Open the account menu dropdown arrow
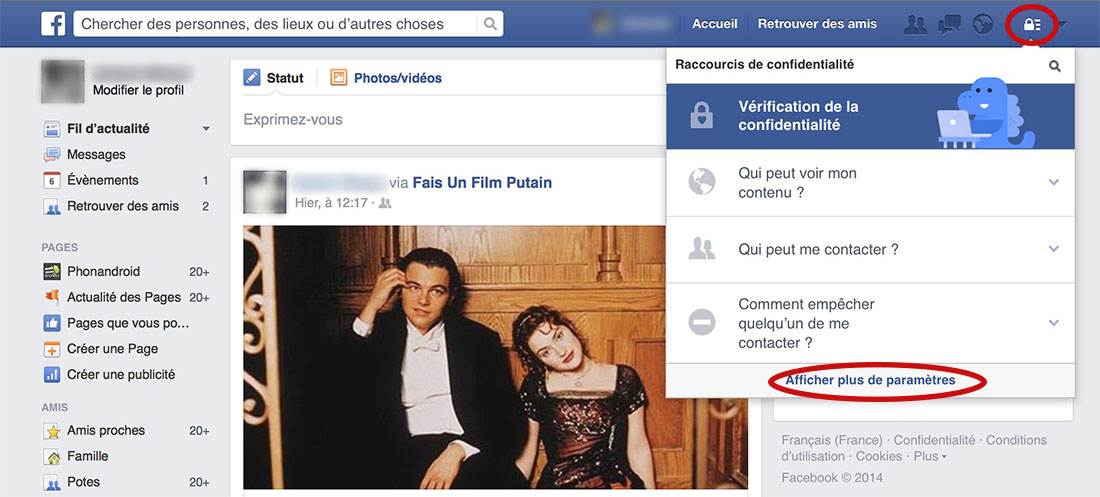 click(x=1061, y=25)
